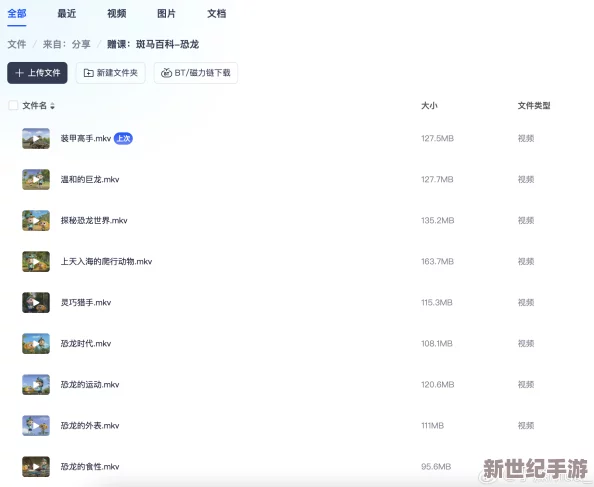Open the 温和的巨龙.mkv video thumbnail
Screen dimensions: 594x487
36,180
